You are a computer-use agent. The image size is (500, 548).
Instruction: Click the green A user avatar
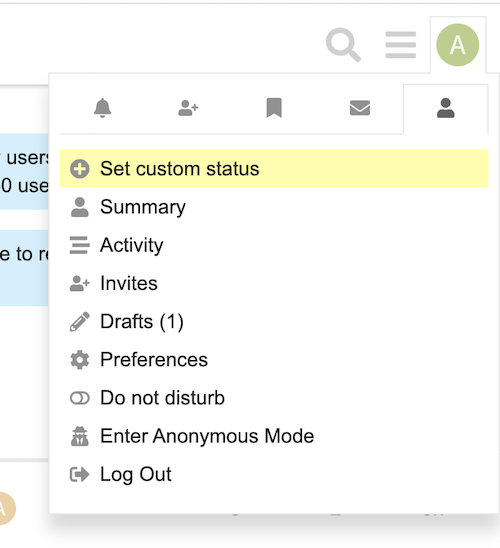pyautogui.click(x=458, y=45)
